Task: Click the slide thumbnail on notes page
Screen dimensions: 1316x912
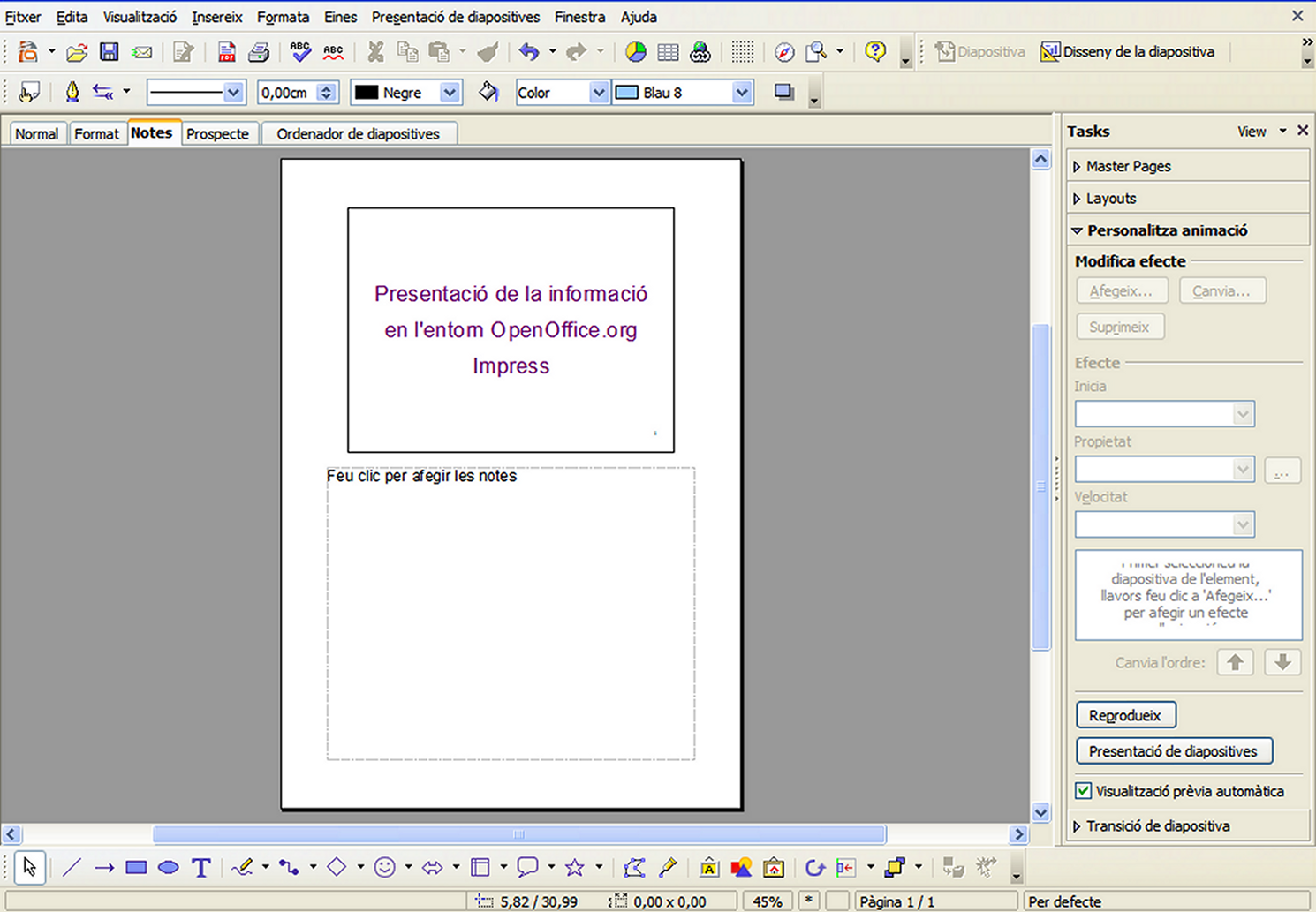Action: point(511,330)
